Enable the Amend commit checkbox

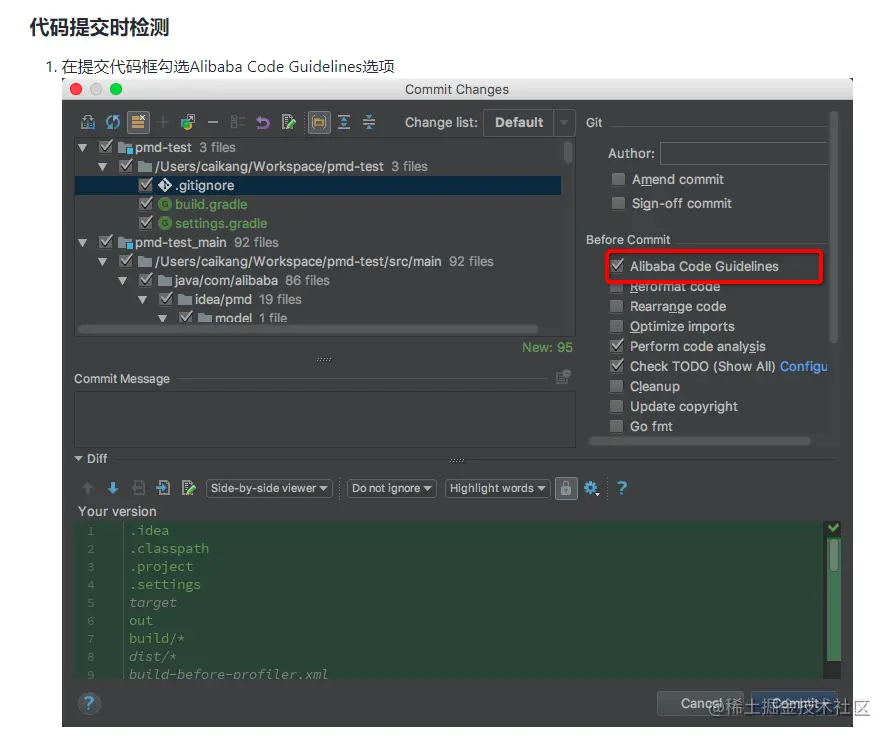618,179
